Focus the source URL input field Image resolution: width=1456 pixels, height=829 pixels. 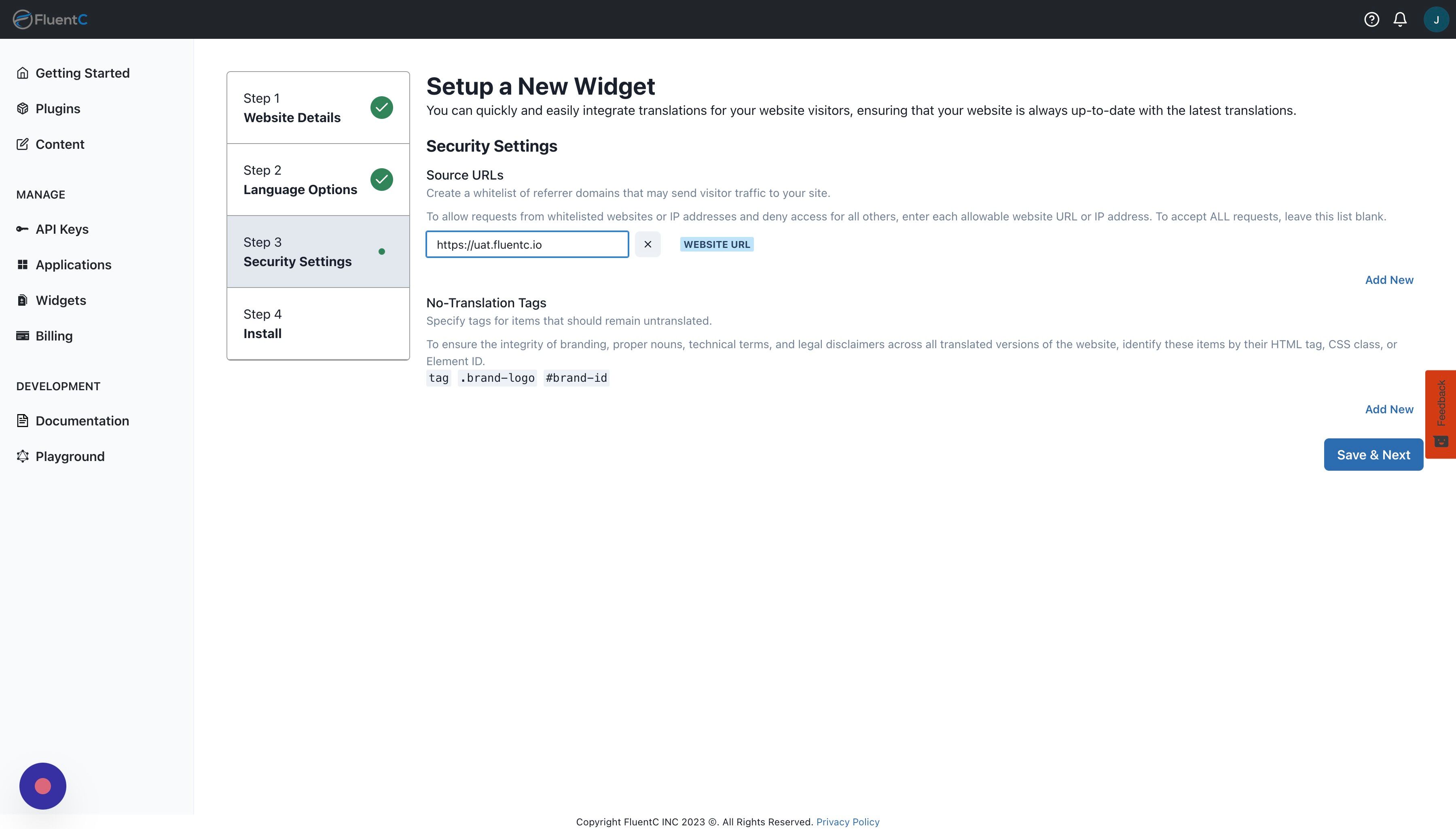(527, 244)
